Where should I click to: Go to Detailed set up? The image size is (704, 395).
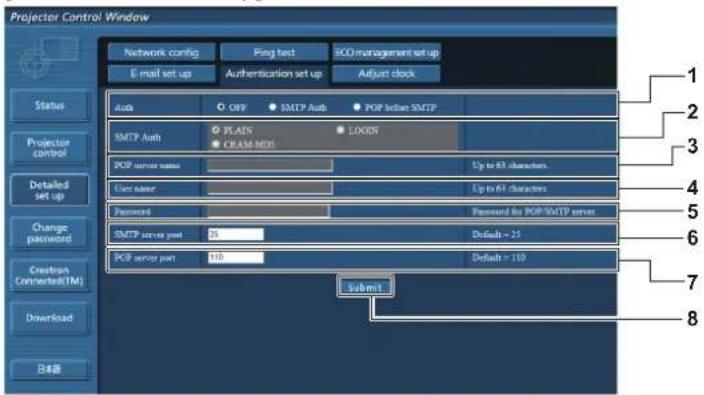coord(49,190)
